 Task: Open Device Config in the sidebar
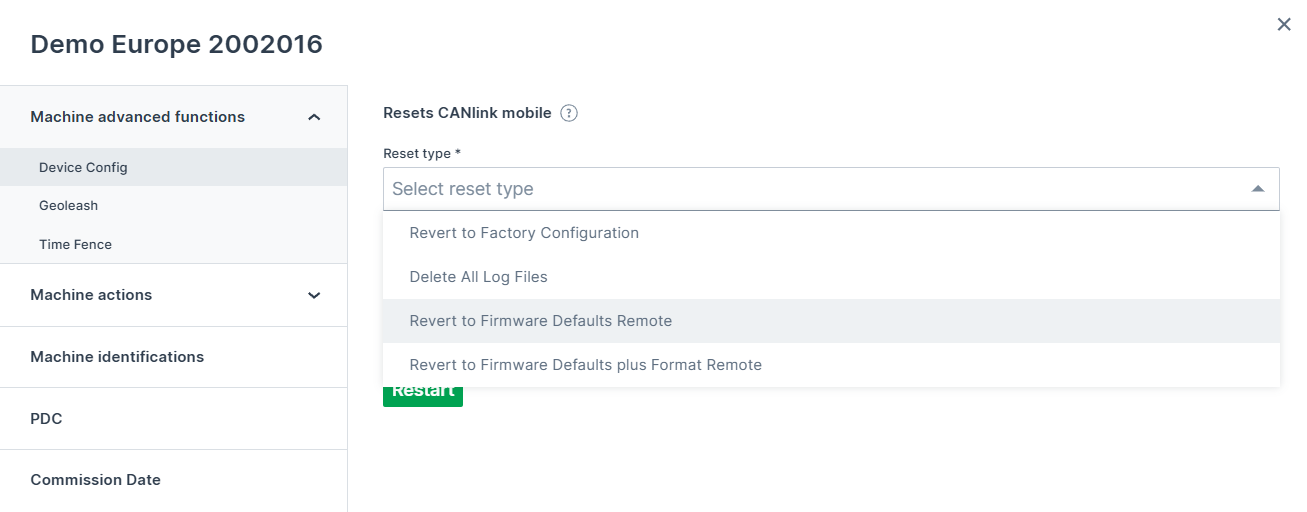(x=83, y=167)
